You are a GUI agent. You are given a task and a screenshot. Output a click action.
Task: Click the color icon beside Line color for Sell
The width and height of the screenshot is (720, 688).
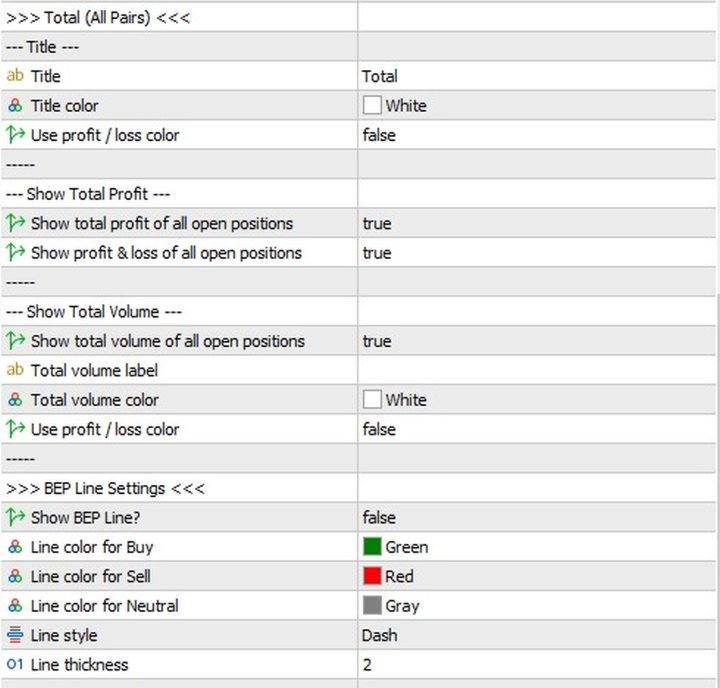(x=15, y=577)
